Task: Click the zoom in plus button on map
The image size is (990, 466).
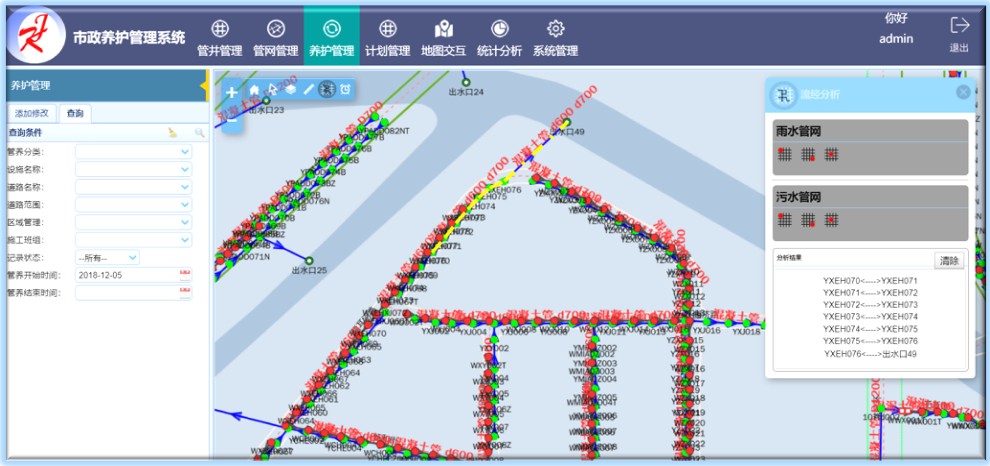Action: point(232,93)
